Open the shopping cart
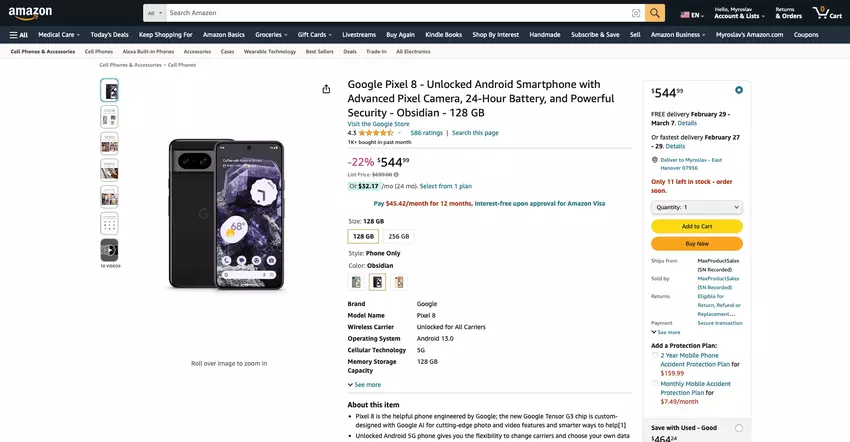The width and height of the screenshot is (850, 442). [827, 13]
